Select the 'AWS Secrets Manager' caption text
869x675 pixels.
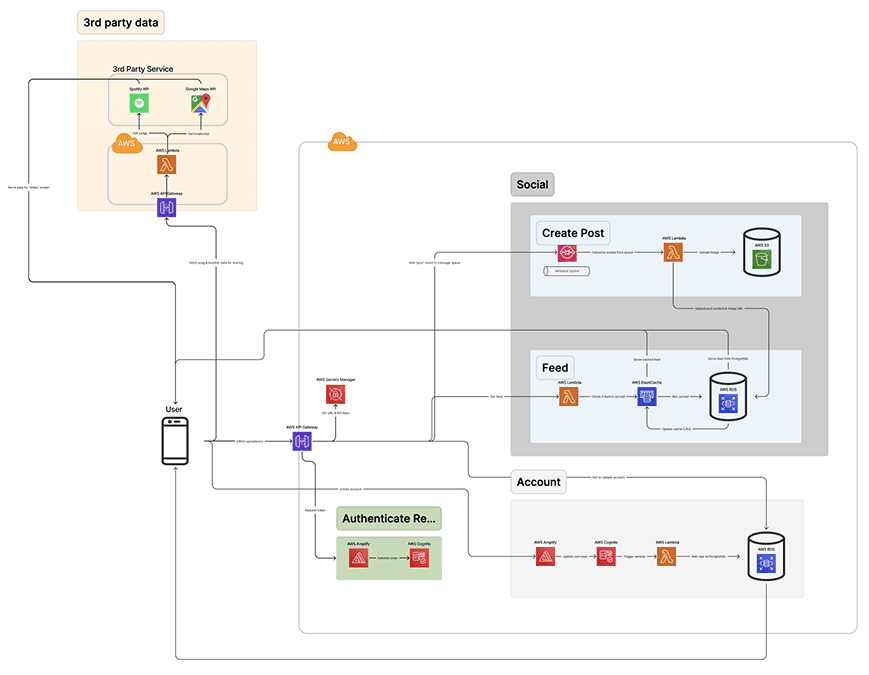click(335, 380)
